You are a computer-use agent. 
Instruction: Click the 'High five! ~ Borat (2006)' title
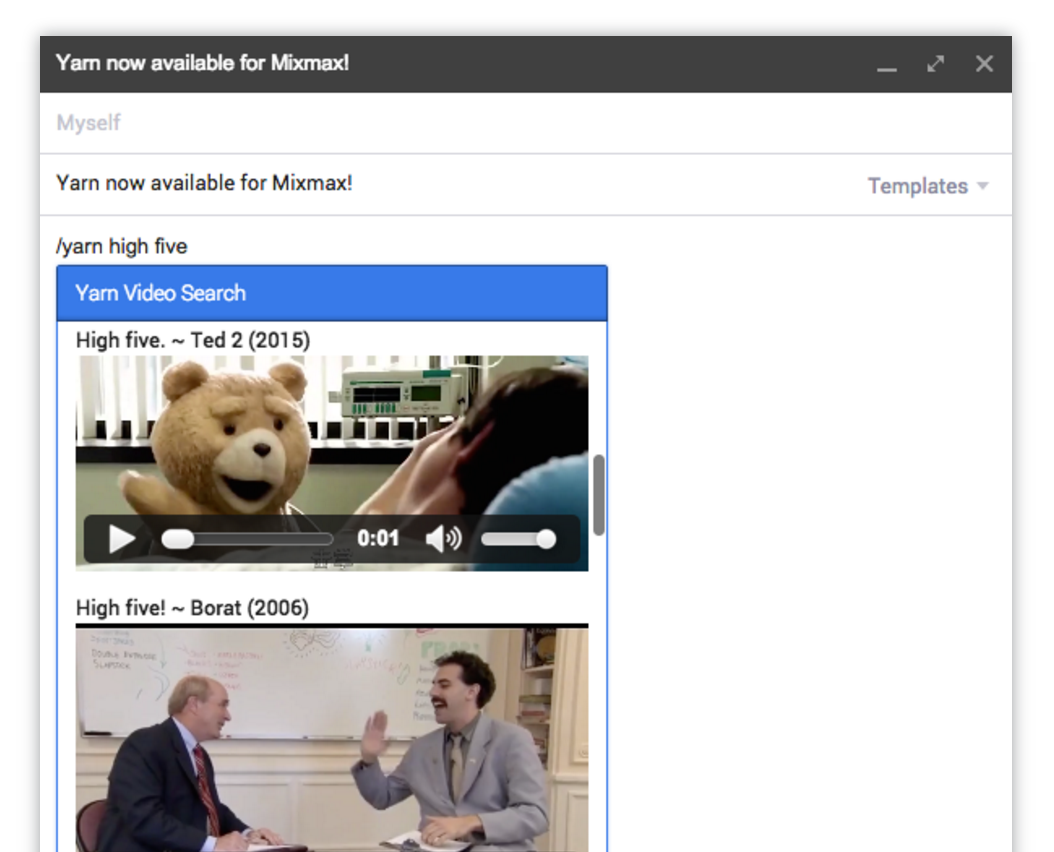[x=192, y=608]
